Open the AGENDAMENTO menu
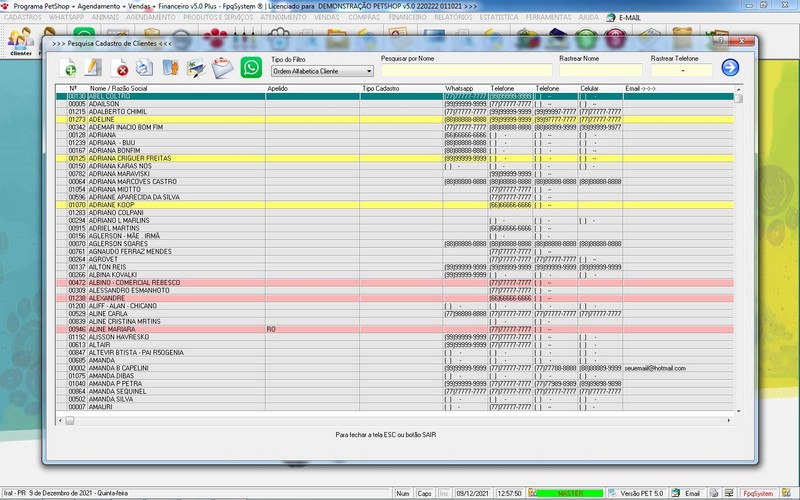 pos(151,17)
